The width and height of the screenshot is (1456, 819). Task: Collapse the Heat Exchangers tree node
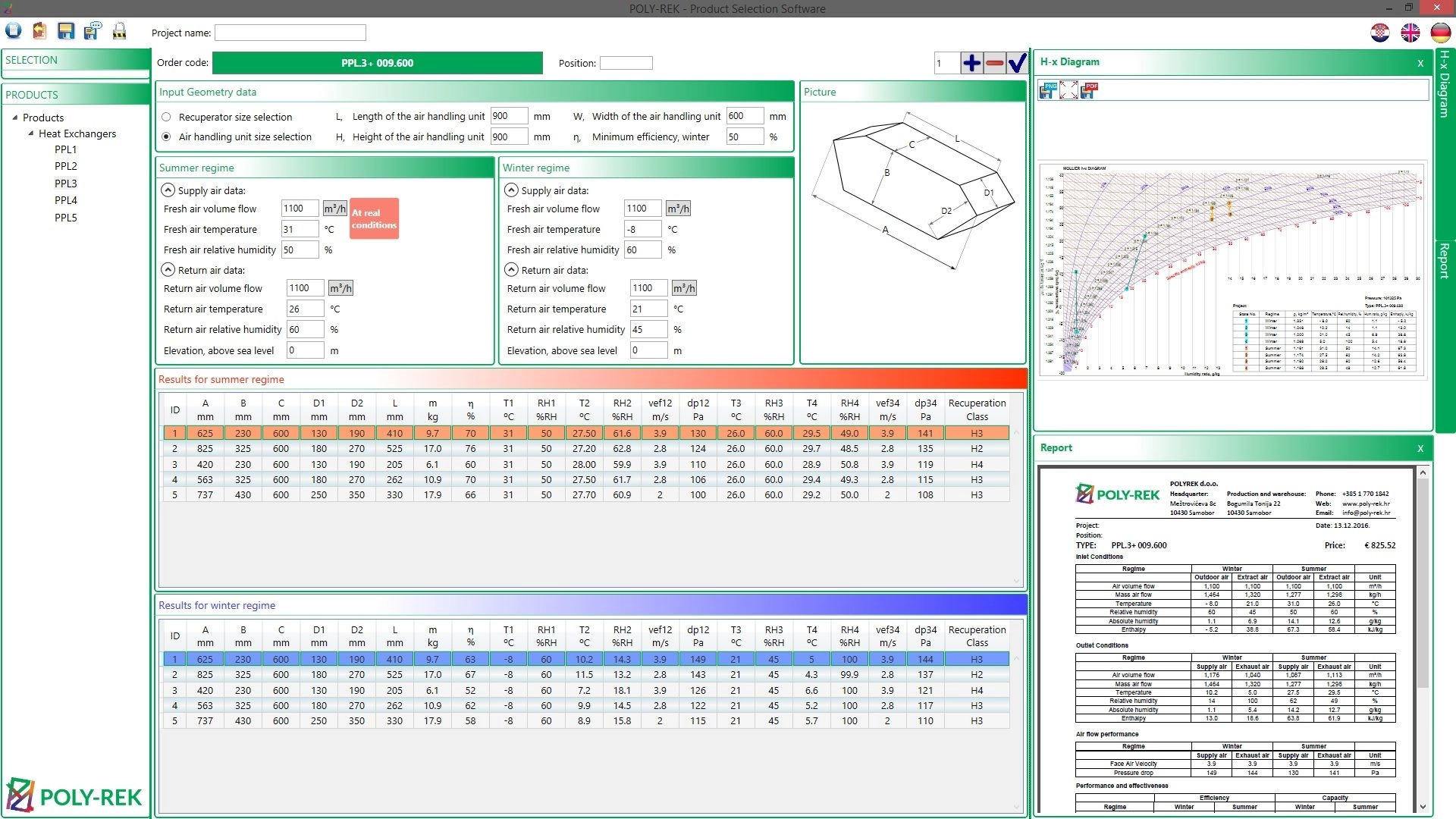pos(30,133)
